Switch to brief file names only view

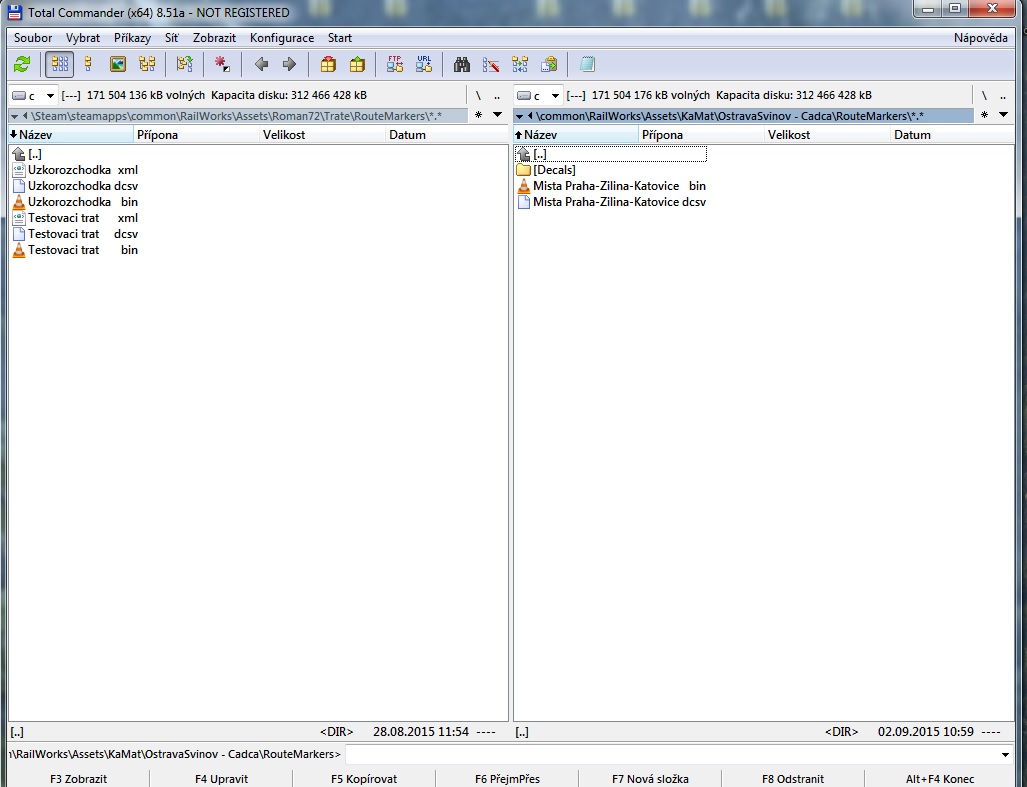[60, 64]
